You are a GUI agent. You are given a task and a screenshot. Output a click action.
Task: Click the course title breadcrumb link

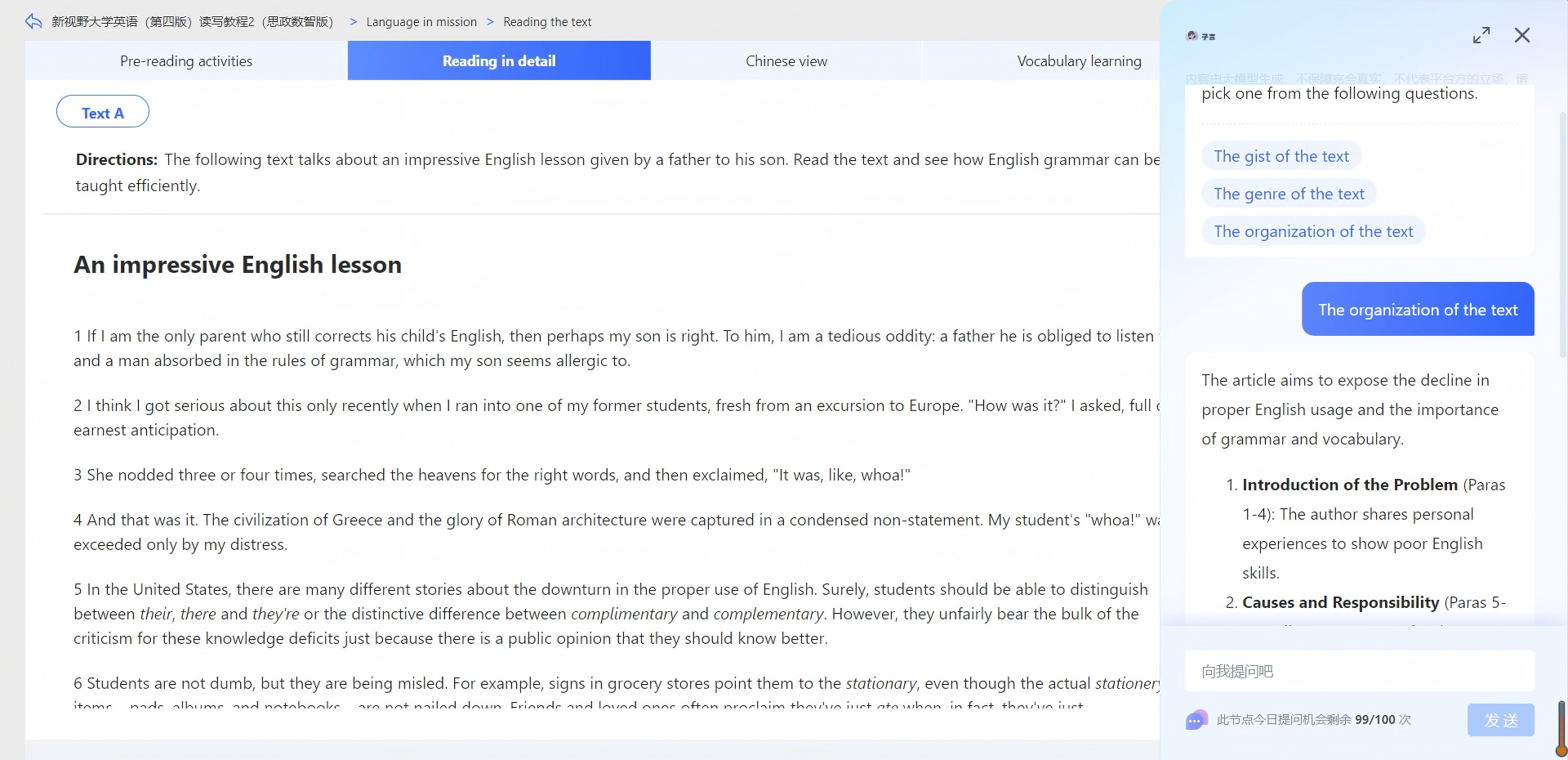[x=193, y=22]
